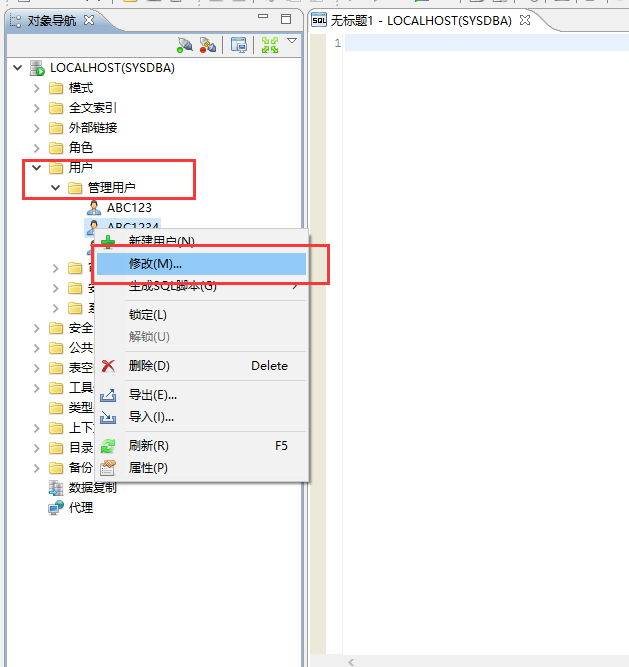Choose 导入(I)... from context menu
The image size is (629, 667).
201,417
